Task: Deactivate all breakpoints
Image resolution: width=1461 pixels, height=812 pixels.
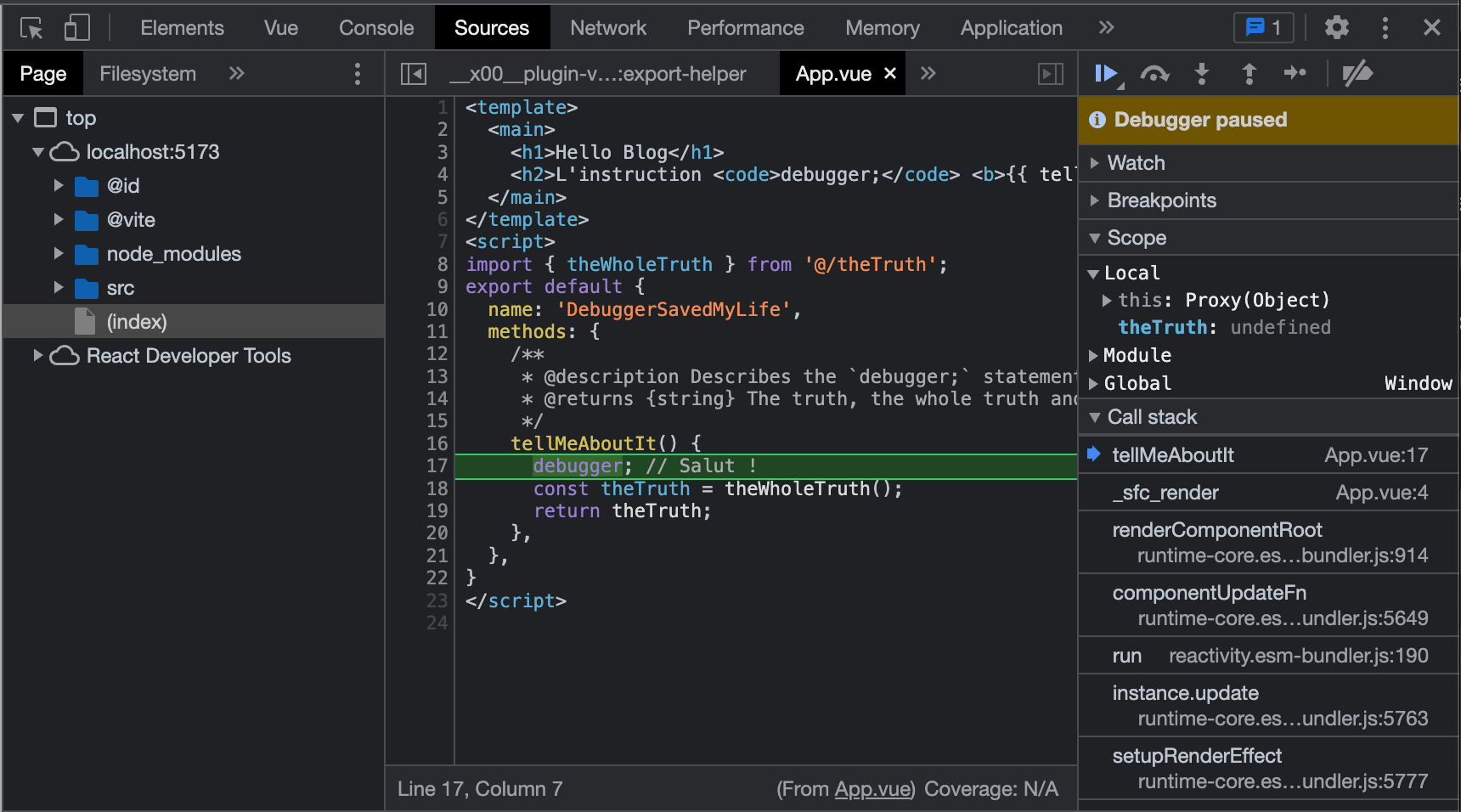Action: [1356, 73]
